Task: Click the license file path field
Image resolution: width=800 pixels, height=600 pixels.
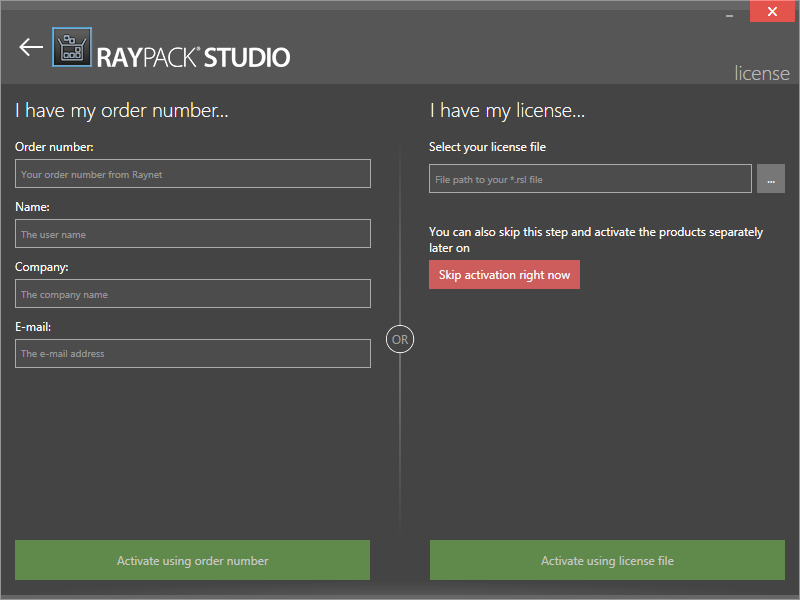Action: point(590,179)
